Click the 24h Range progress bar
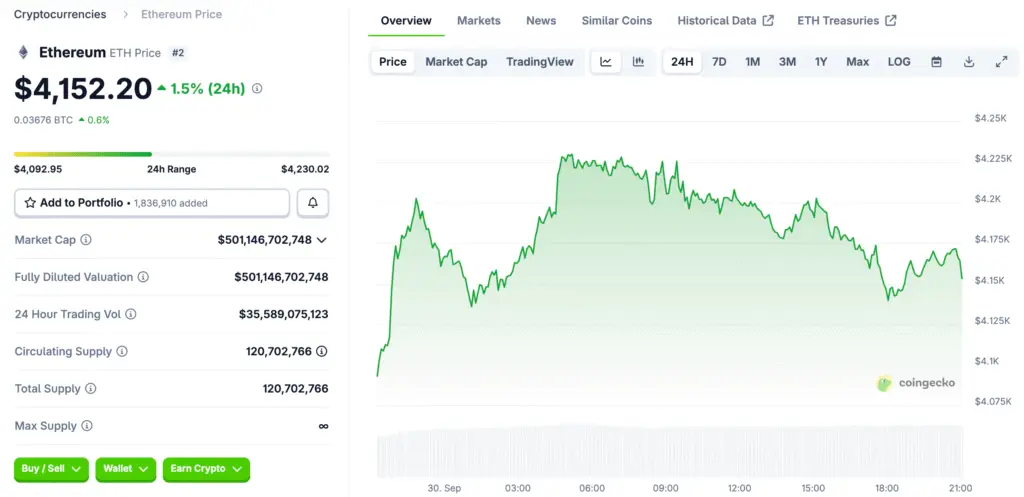This screenshot has width=1024, height=497. [171, 154]
